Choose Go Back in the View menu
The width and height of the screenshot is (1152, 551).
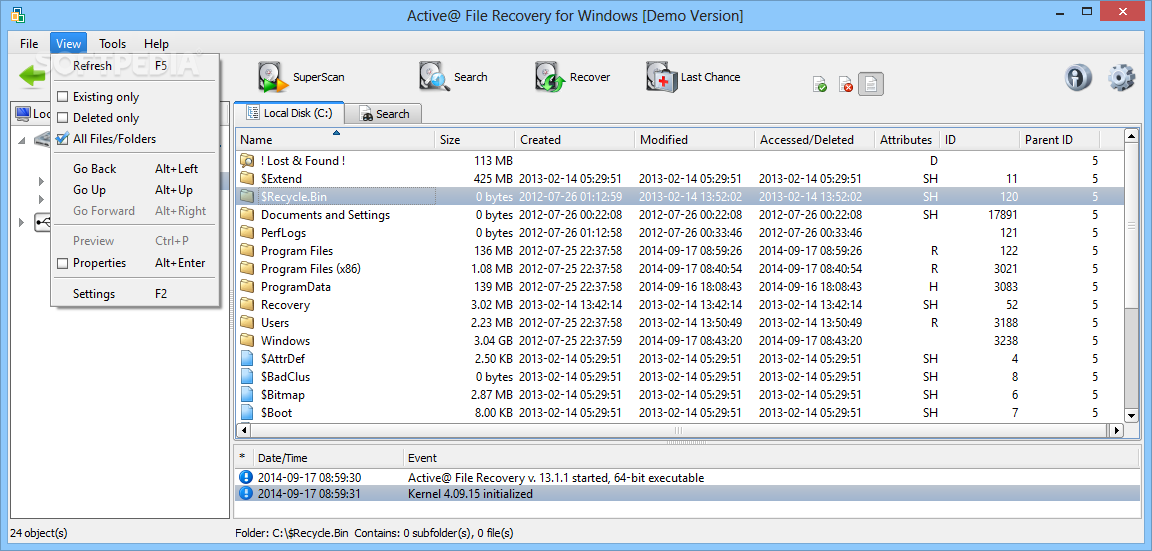coord(135,169)
